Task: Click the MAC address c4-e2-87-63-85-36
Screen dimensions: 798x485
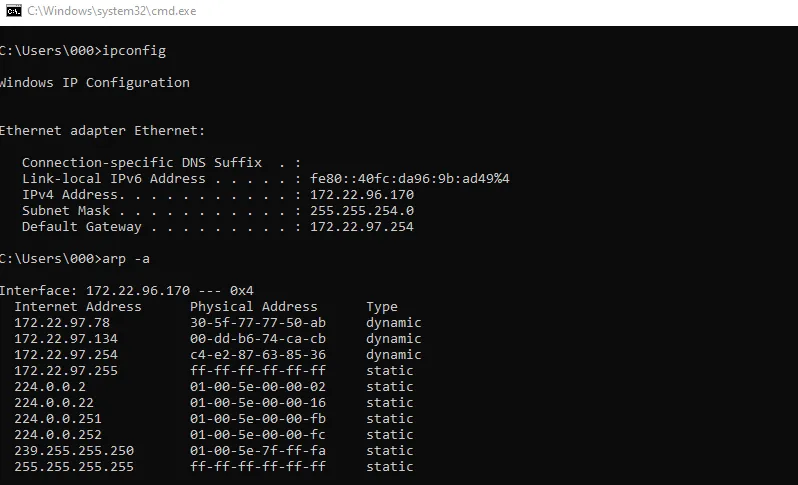Action: click(x=258, y=354)
